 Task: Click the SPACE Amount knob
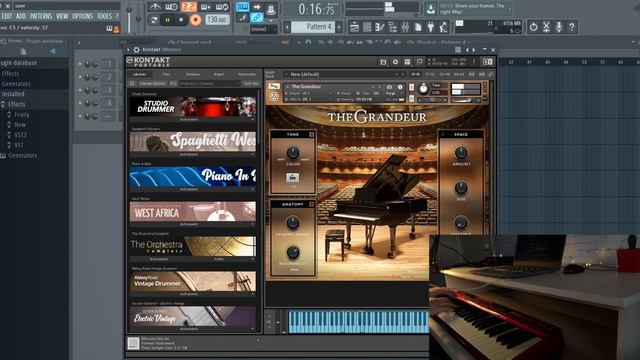click(x=461, y=153)
